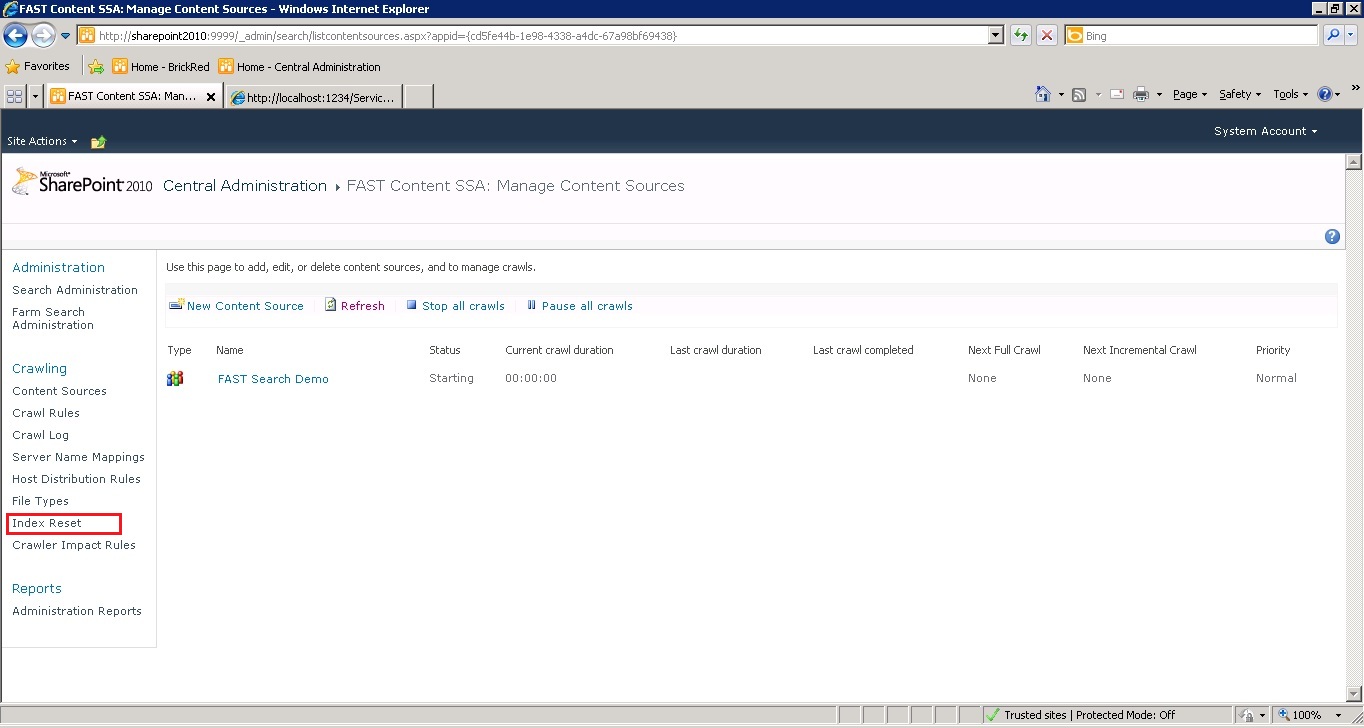Open the Safety menu
Screen dimensions: 1364x728
(x=1240, y=94)
